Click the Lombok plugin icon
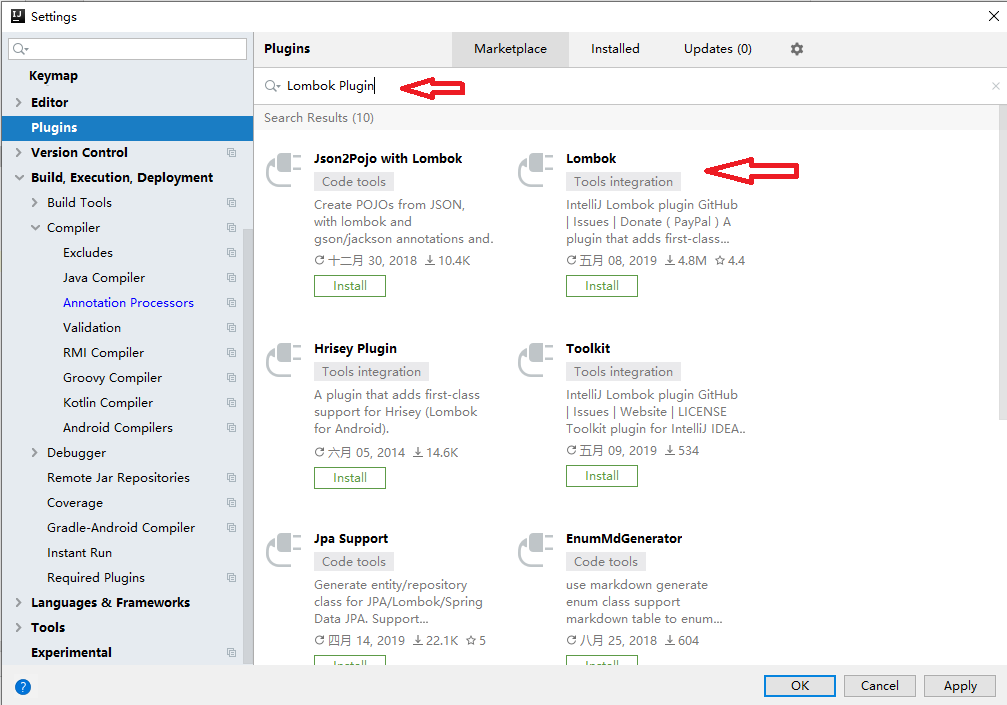1007x705 pixels. (x=536, y=170)
